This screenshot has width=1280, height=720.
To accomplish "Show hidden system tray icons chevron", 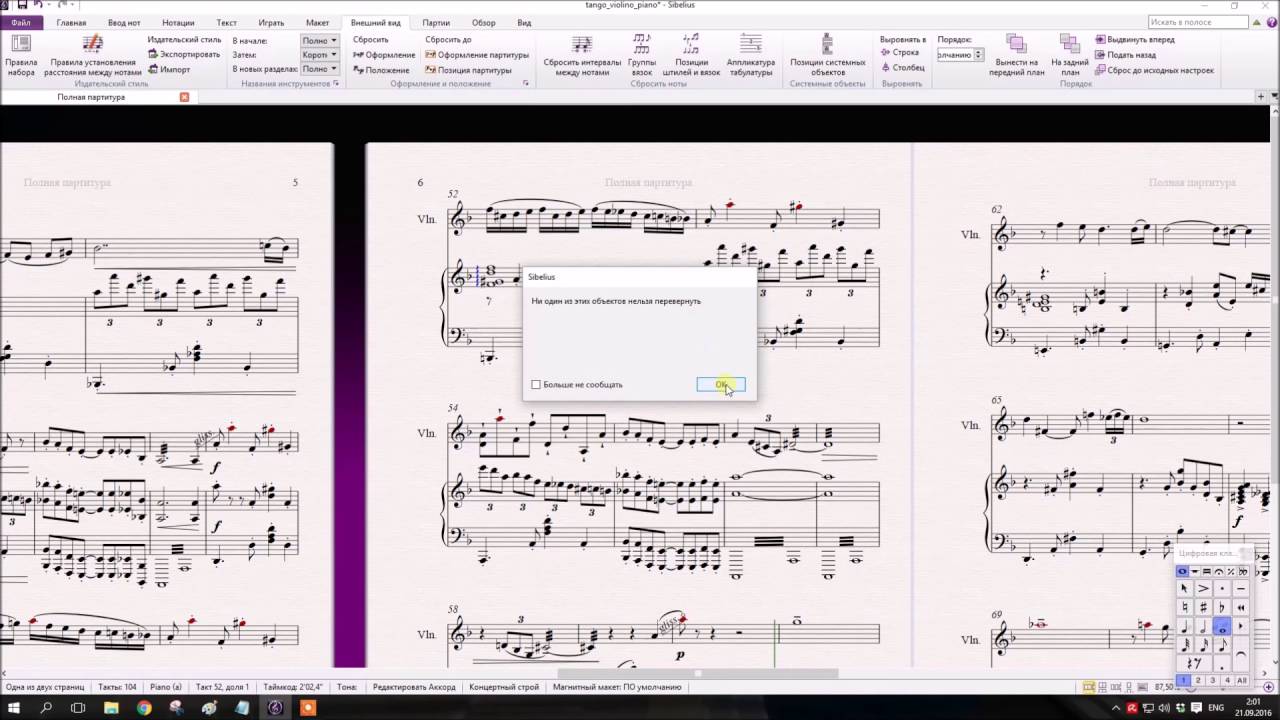I will coord(1116,708).
